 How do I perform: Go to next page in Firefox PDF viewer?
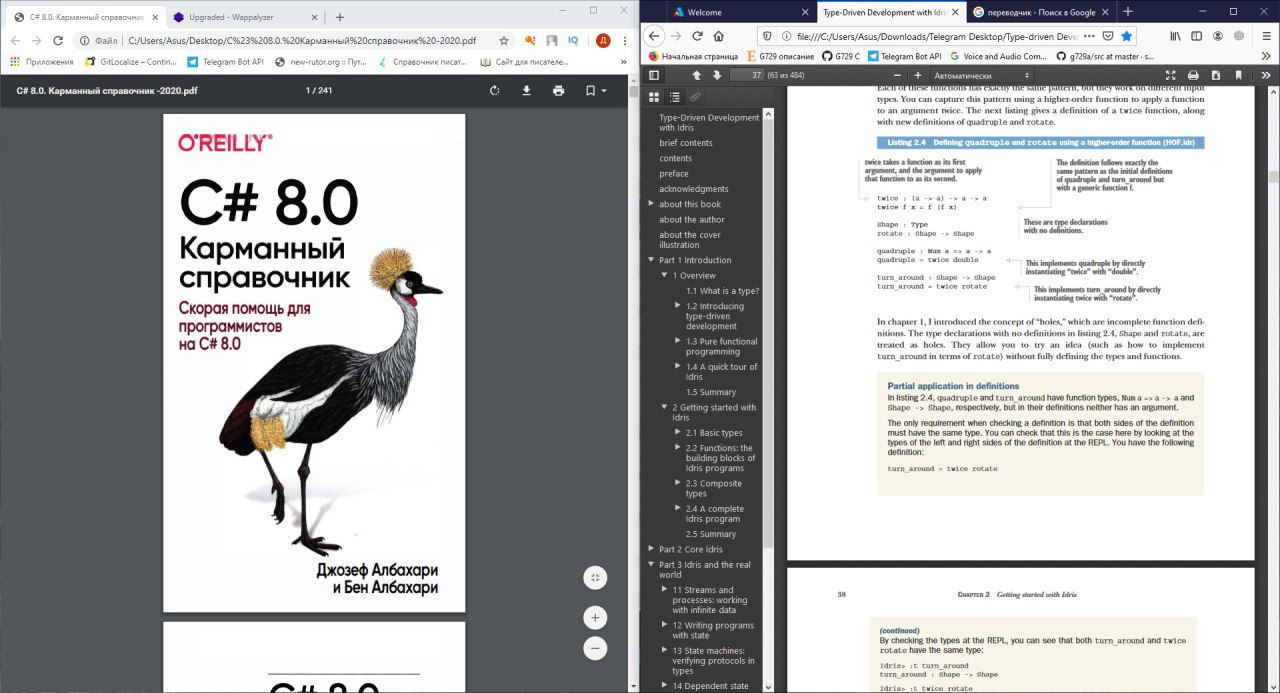click(717, 75)
